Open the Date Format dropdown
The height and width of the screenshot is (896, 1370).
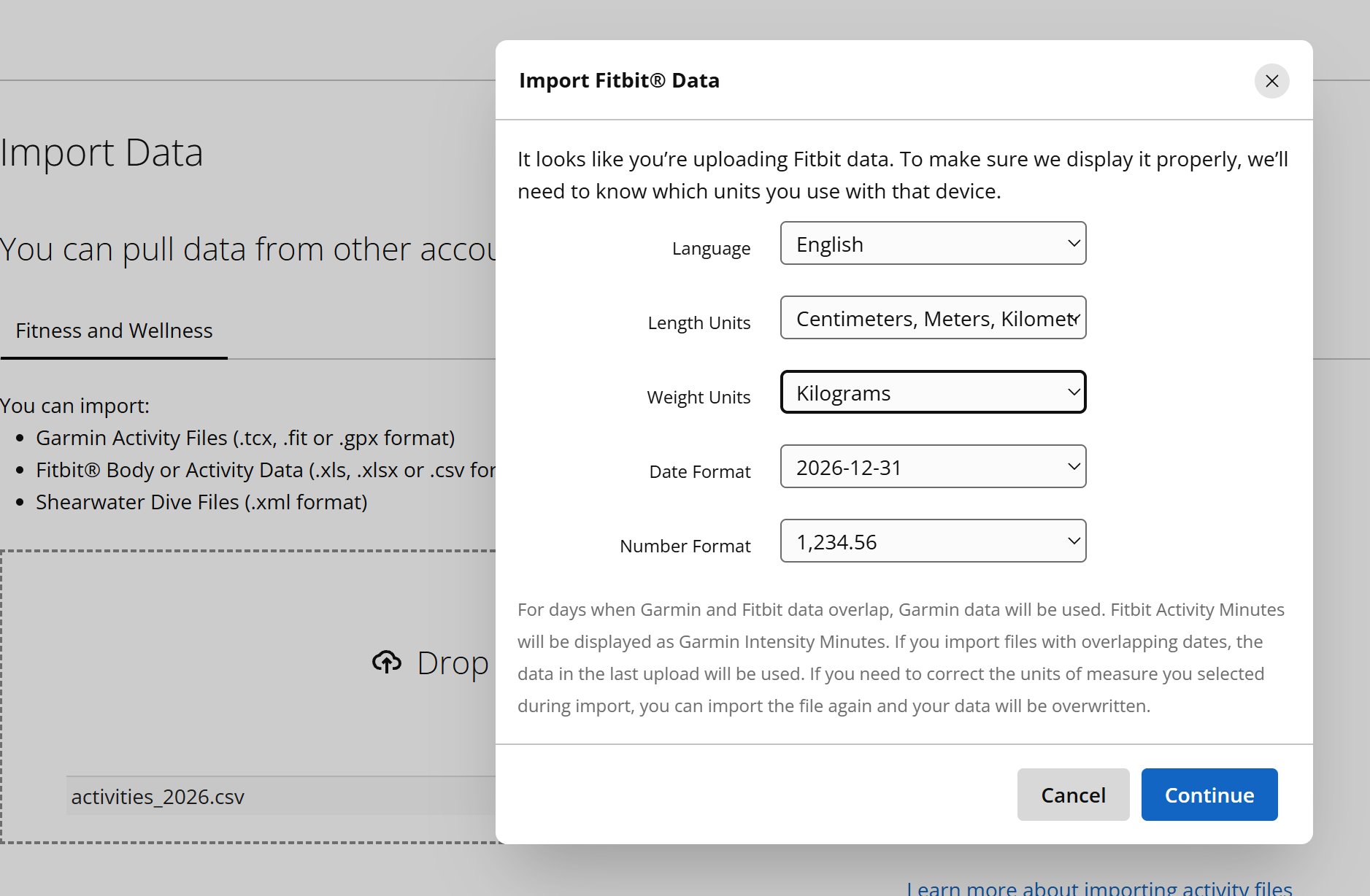tap(933, 467)
